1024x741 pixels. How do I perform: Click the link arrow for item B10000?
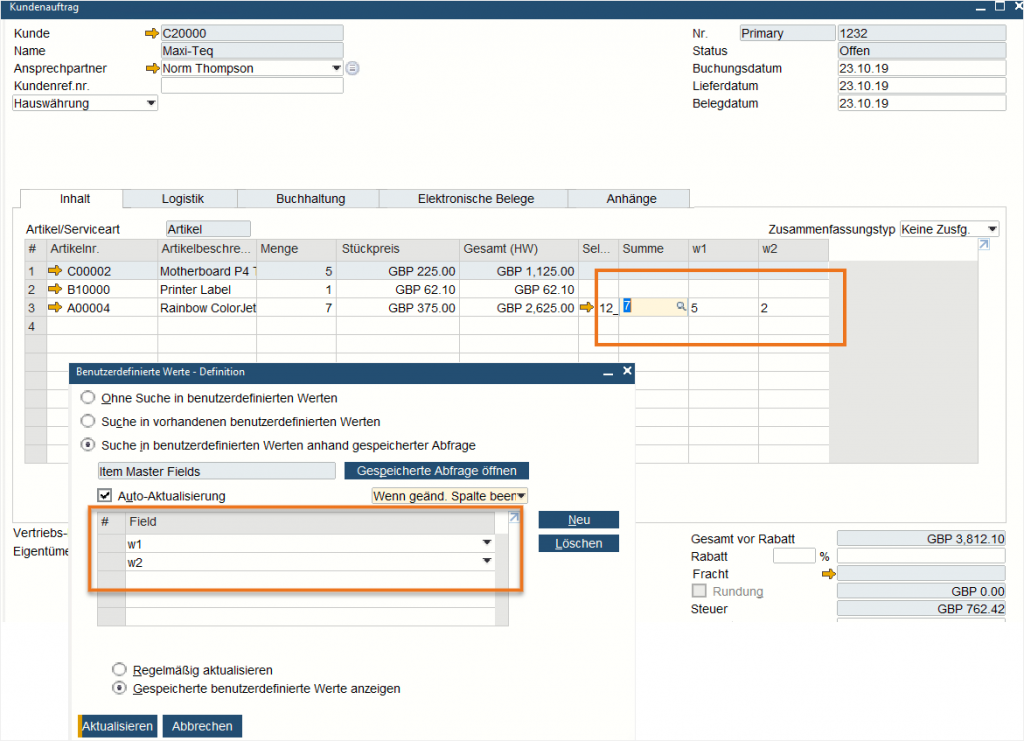point(55,289)
